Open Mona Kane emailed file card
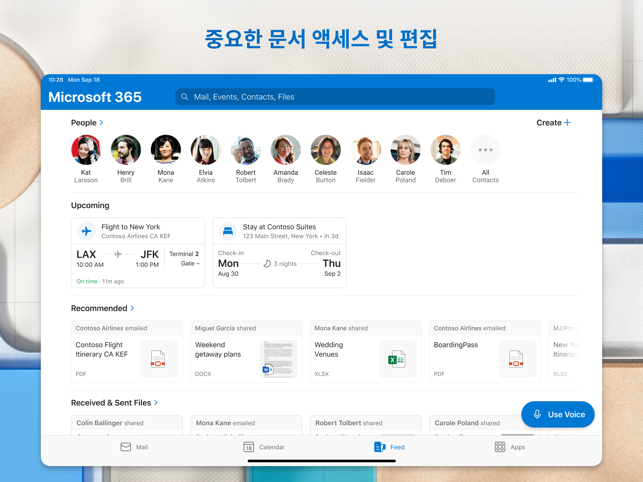The height and width of the screenshot is (482, 643). point(246,425)
